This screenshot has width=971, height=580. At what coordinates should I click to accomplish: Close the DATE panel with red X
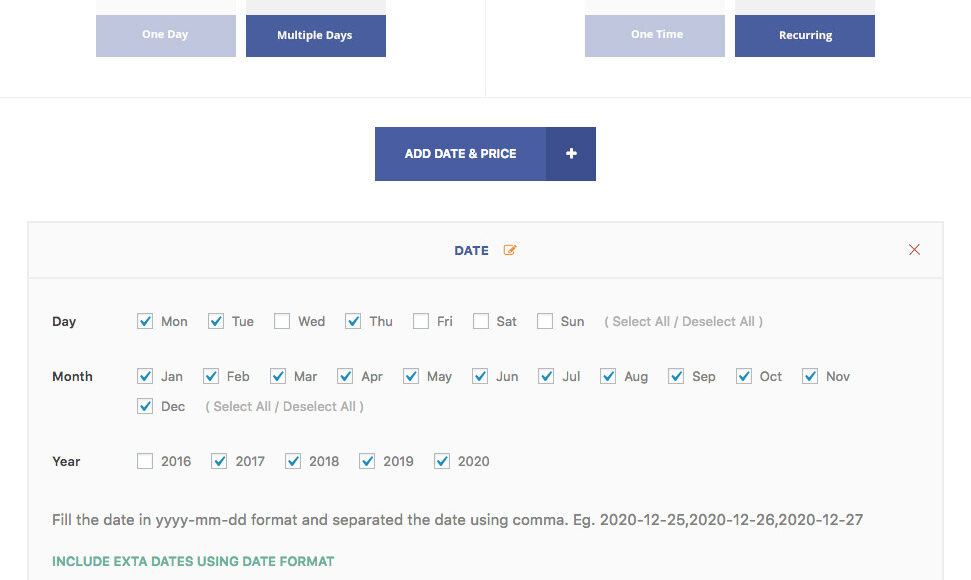click(914, 250)
